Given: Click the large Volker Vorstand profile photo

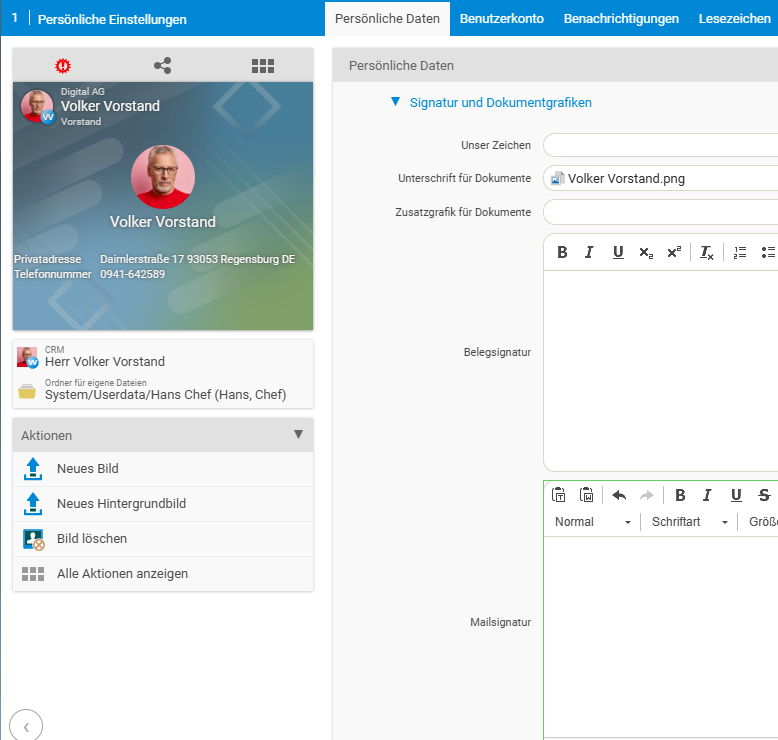Looking at the screenshot, I should [x=163, y=177].
